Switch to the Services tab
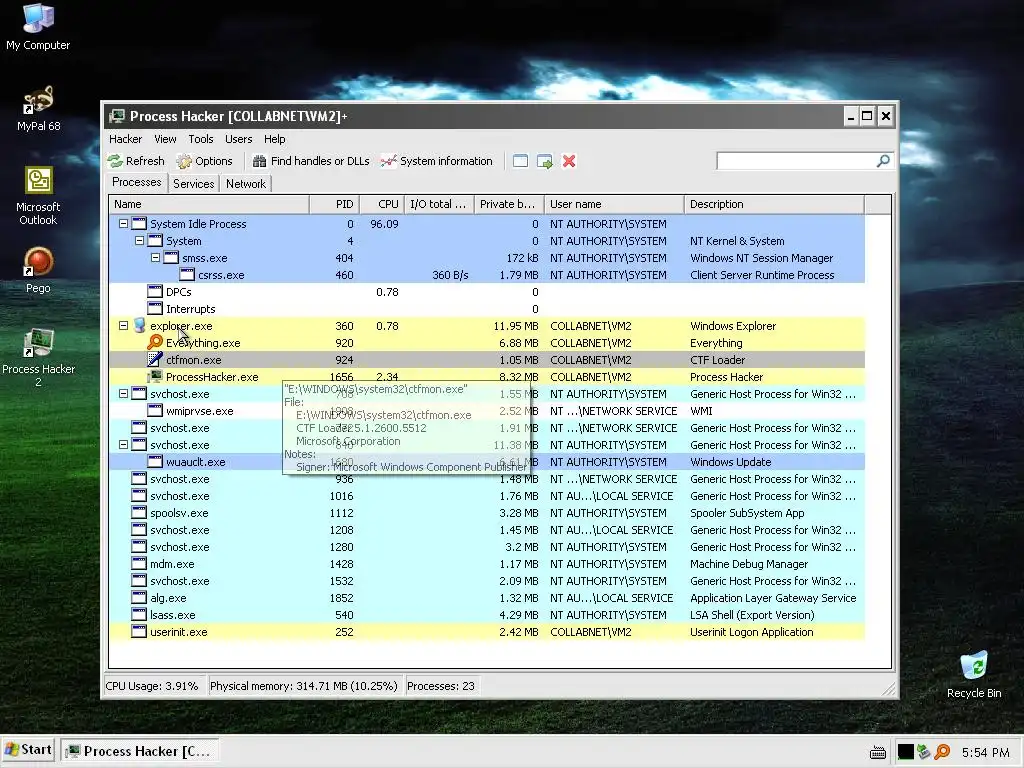Viewport: 1024px width, 768px height. [x=193, y=184]
